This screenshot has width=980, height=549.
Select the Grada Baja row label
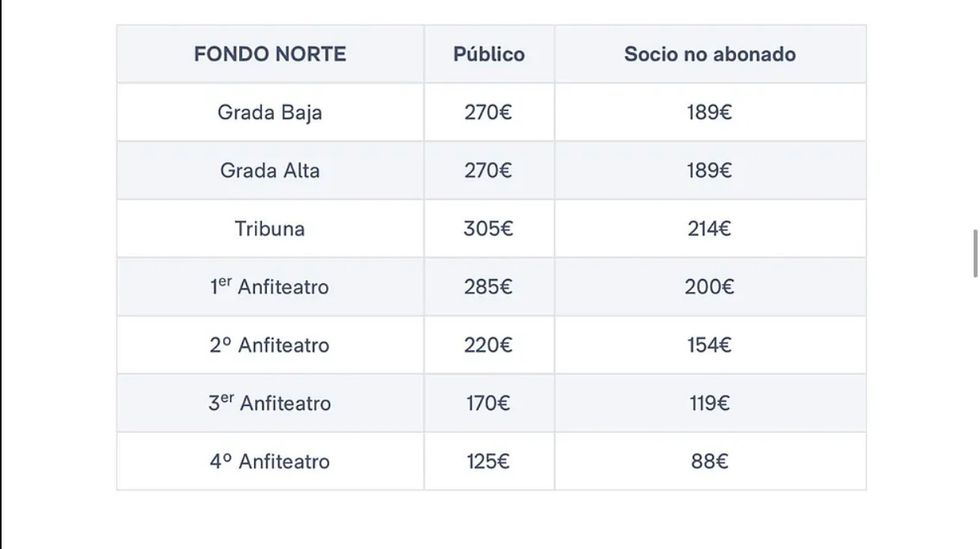point(270,112)
